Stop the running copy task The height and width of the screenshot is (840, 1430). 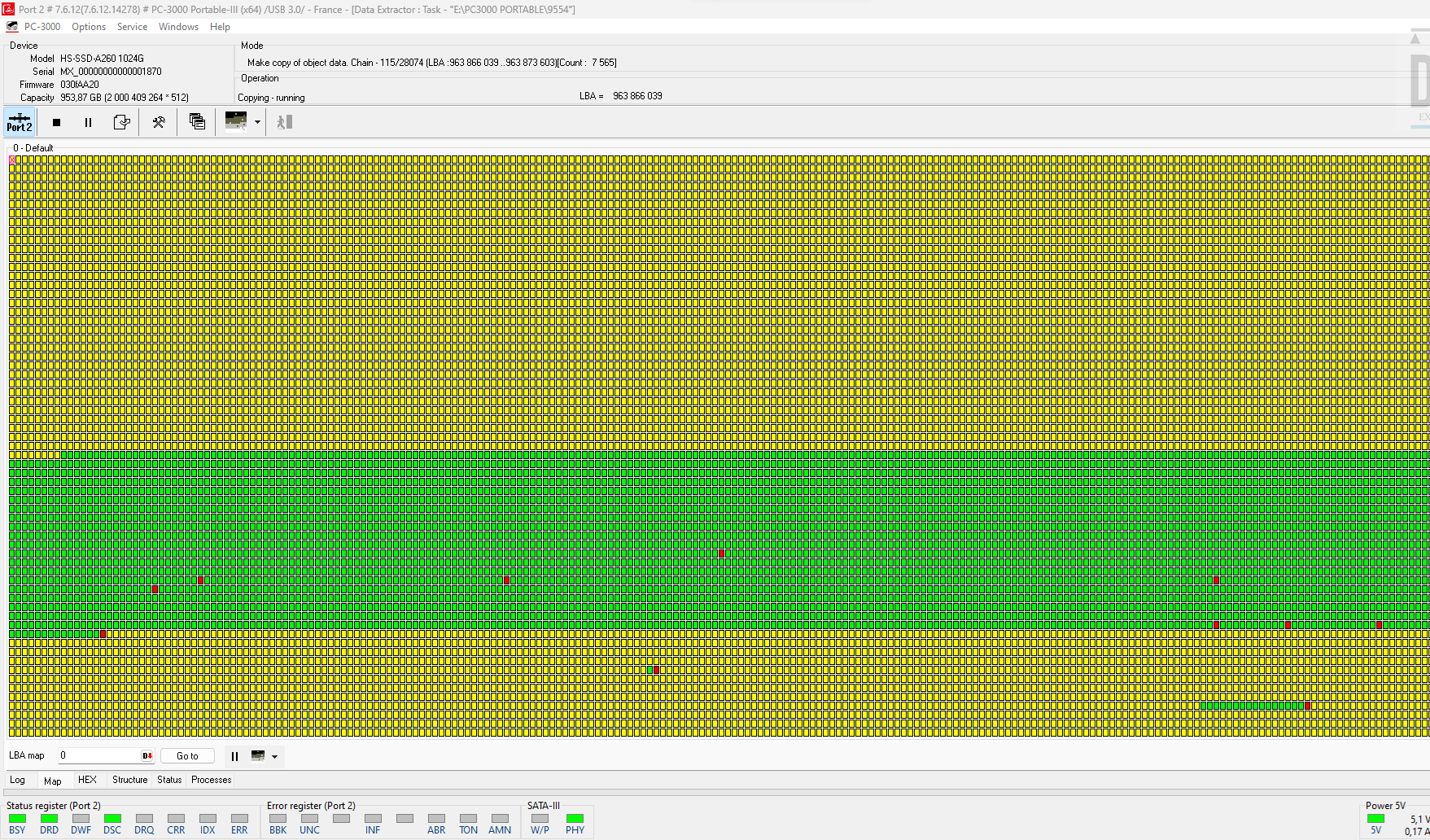point(56,122)
